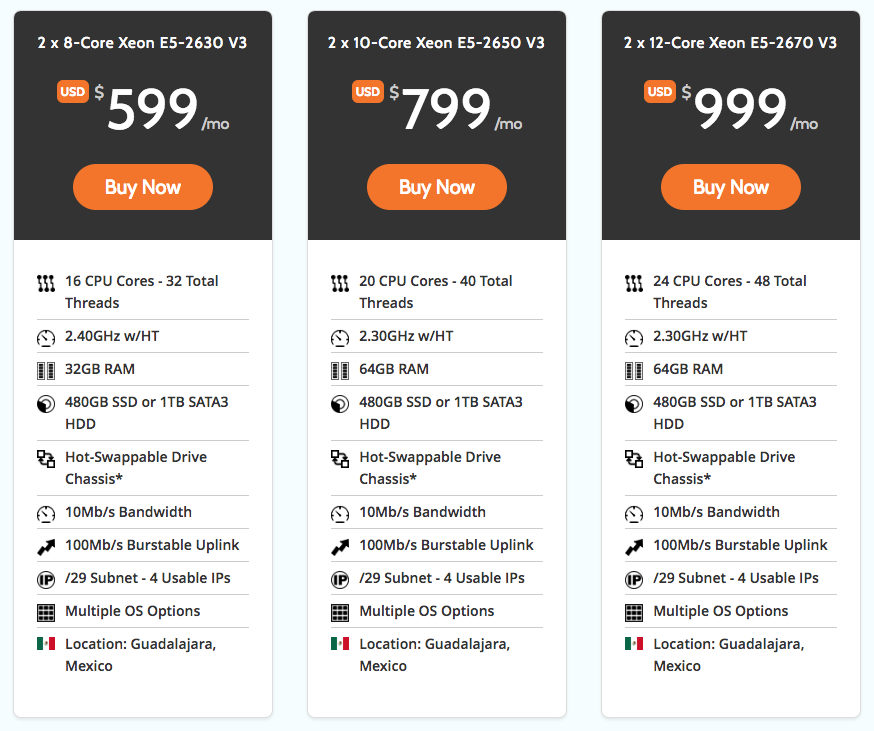Click the 2 x 12-Core Xeon E5-2670 V3 heading
This screenshot has width=874, height=731.
pyautogui.click(x=730, y=42)
